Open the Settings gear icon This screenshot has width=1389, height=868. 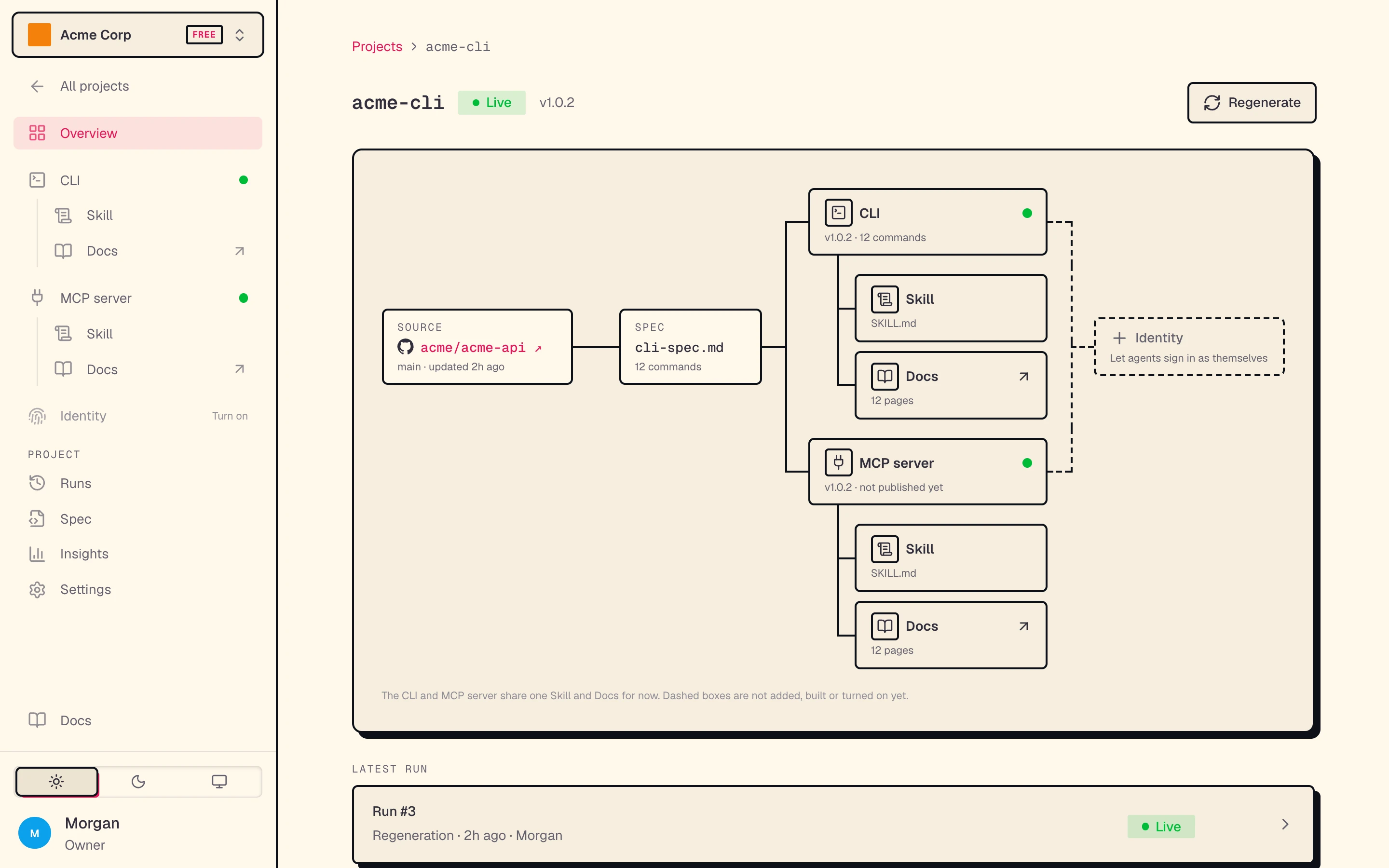coord(37,590)
